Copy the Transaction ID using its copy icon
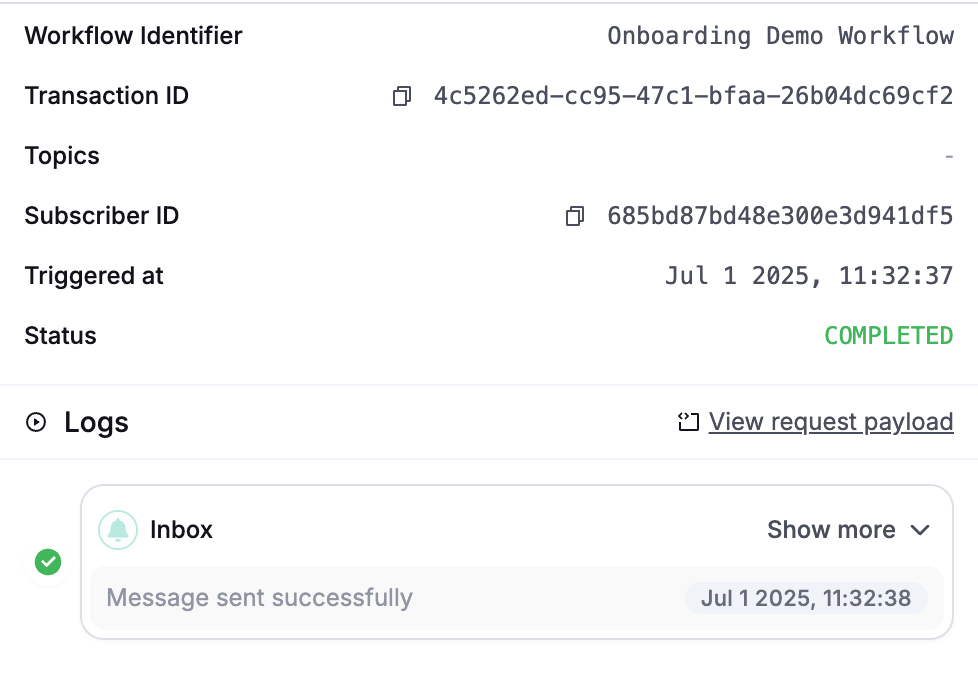 (x=402, y=97)
